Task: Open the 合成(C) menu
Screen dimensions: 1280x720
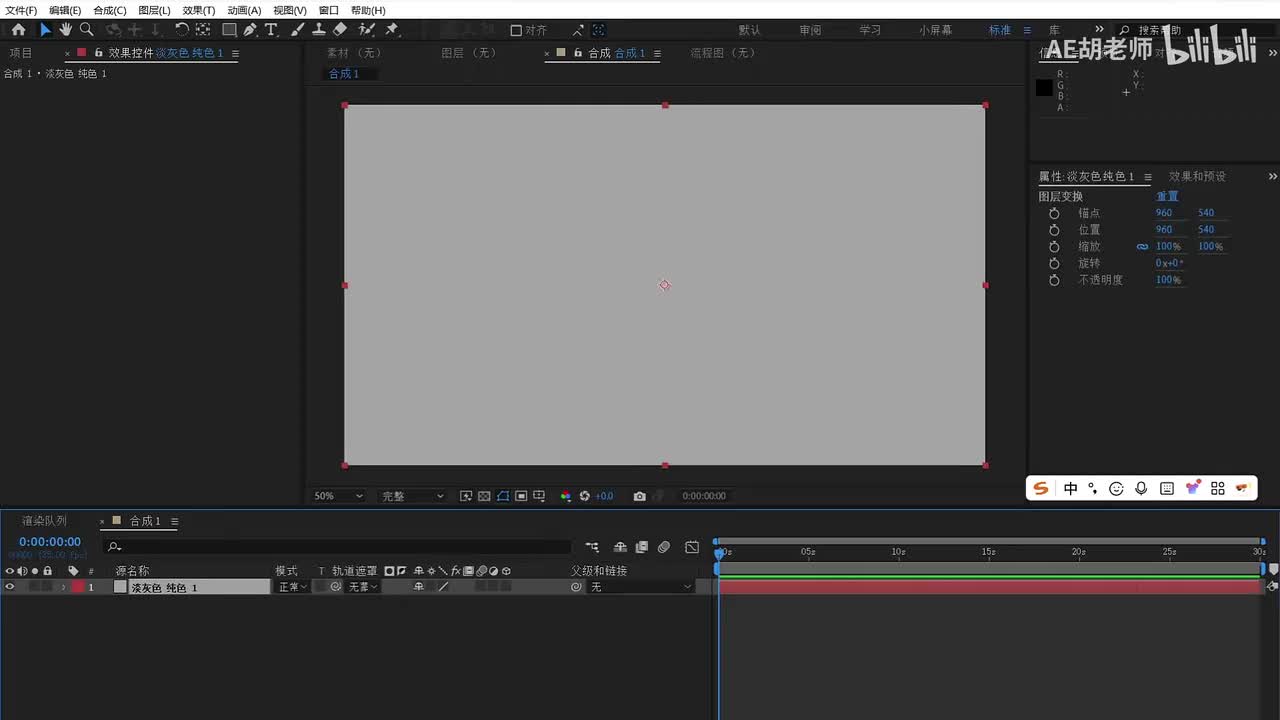Action: point(110,10)
